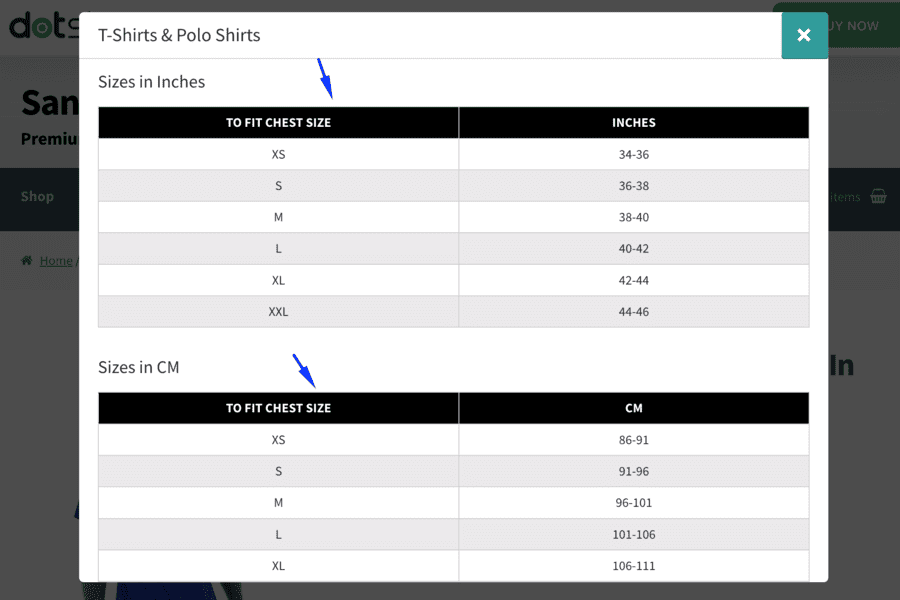900x600 pixels.
Task: Click the basket icon beside items
Action: [x=878, y=196]
